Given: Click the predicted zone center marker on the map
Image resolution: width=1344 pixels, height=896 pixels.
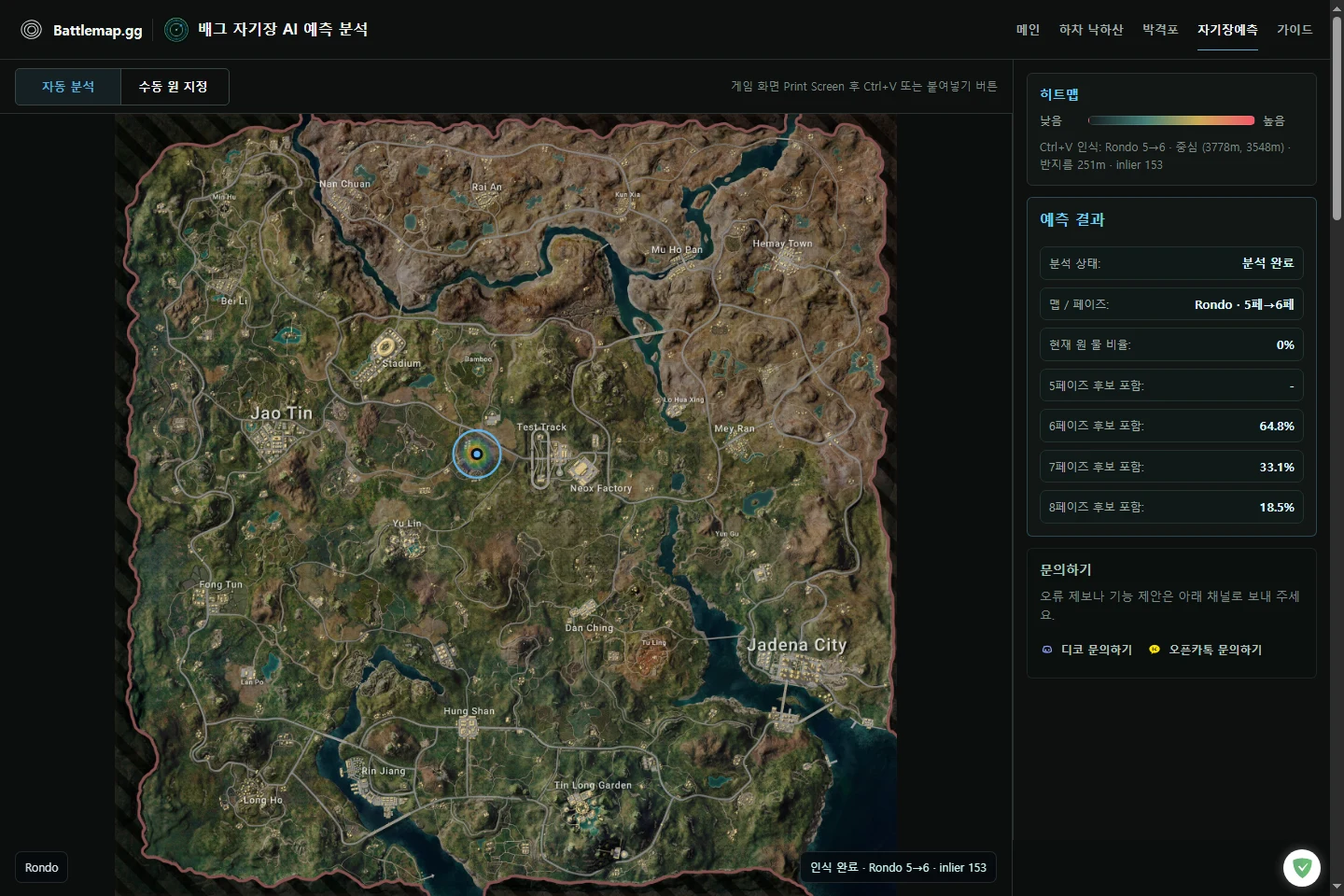Looking at the screenshot, I should 477,455.
